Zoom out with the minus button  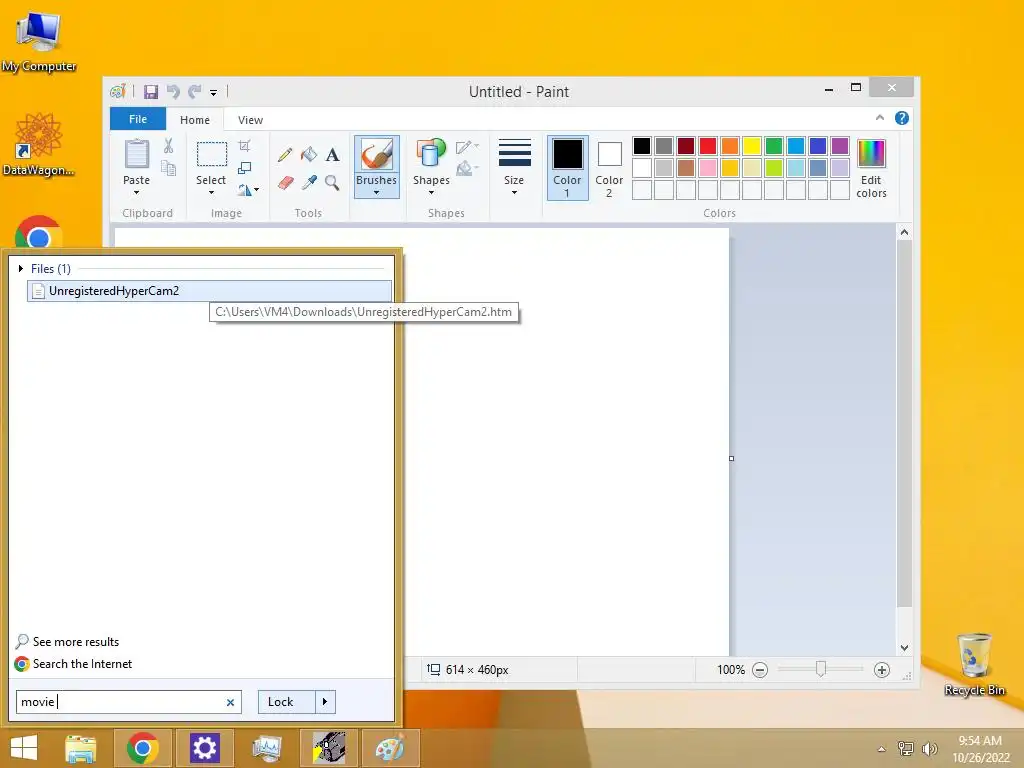pos(760,670)
